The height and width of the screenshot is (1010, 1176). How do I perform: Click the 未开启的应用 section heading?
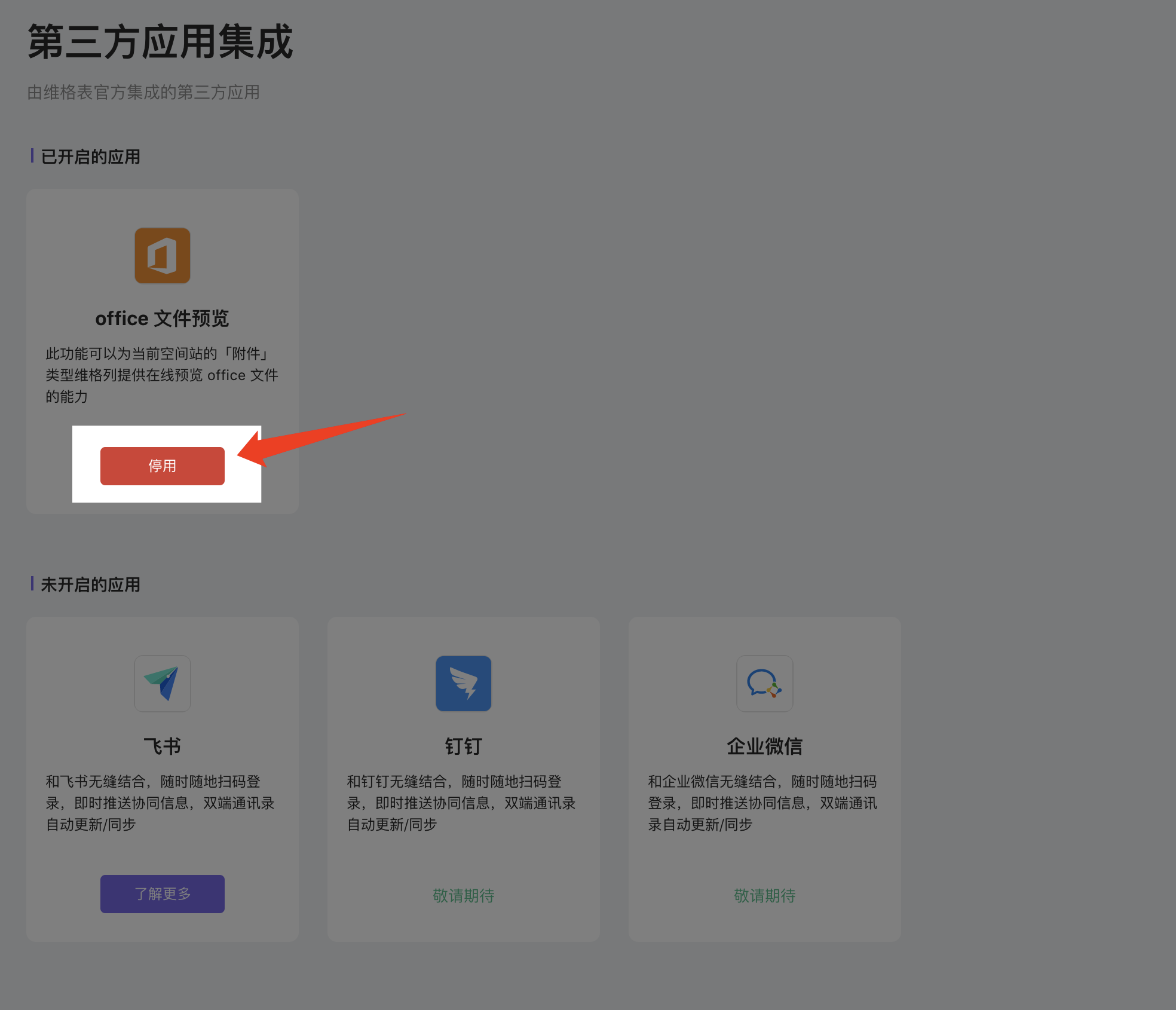90,584
